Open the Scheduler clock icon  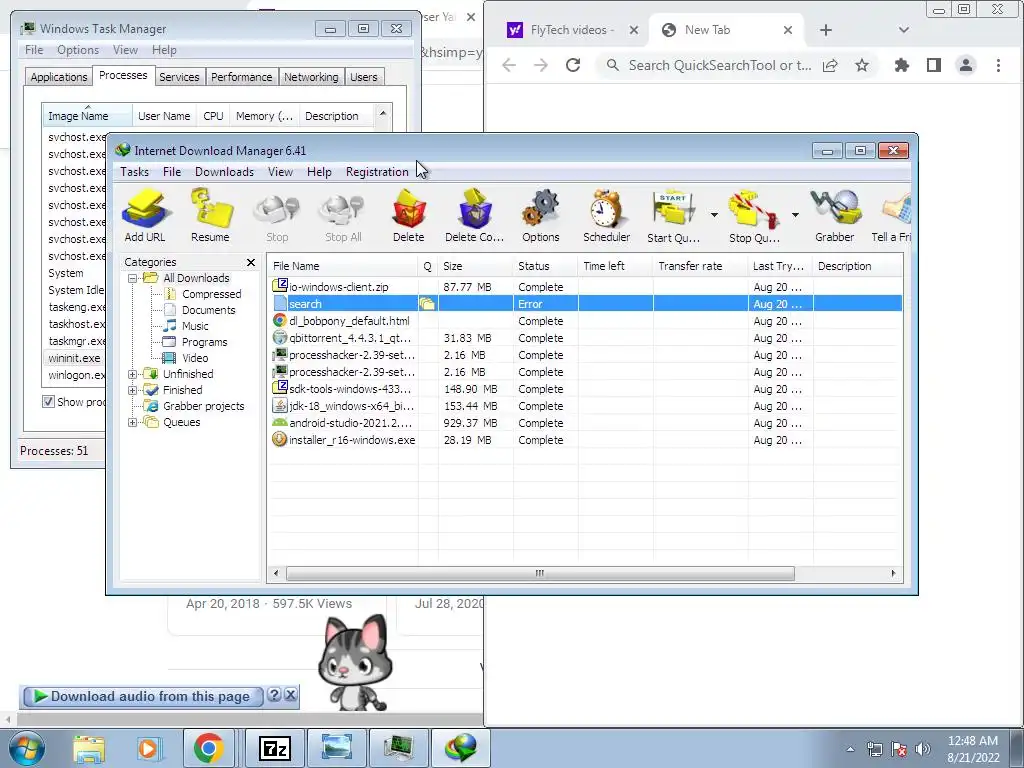[607, 216]
